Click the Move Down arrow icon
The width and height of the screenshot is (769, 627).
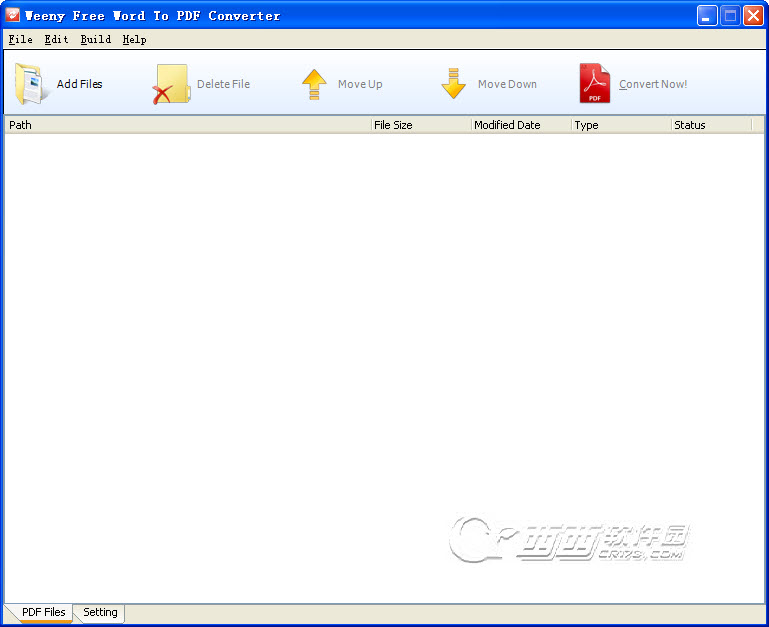click(x=453, y=83)
